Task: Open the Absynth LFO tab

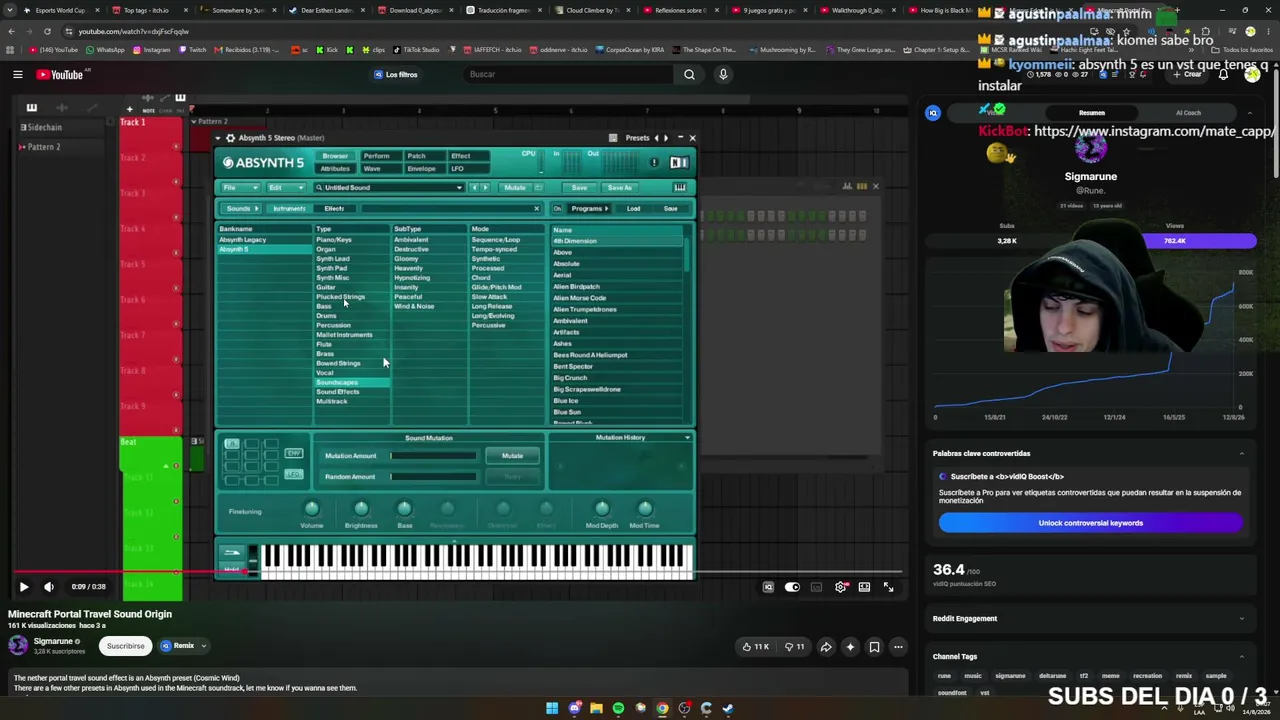Action: (x=457, y=169)
